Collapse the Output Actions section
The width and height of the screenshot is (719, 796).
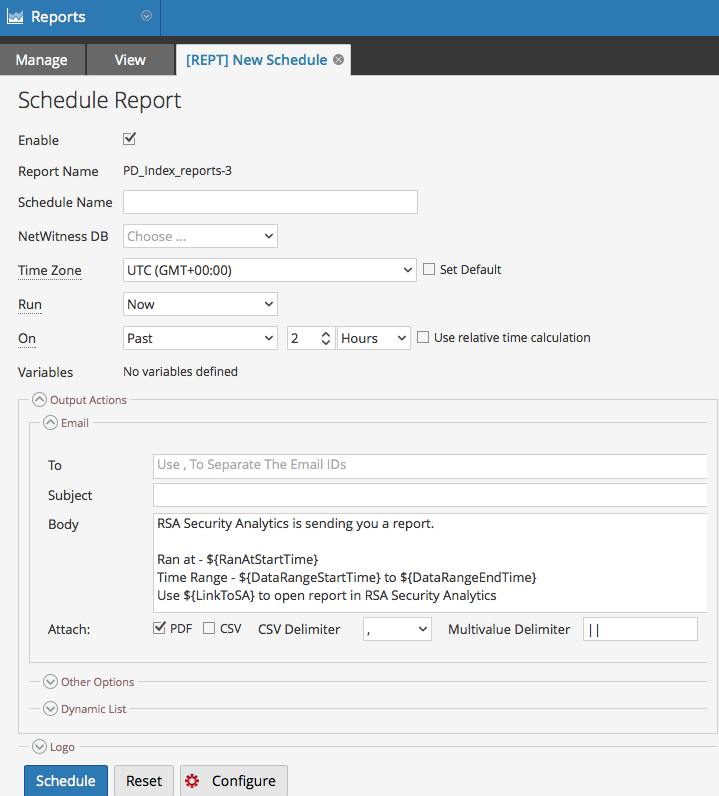pos(39,399)
